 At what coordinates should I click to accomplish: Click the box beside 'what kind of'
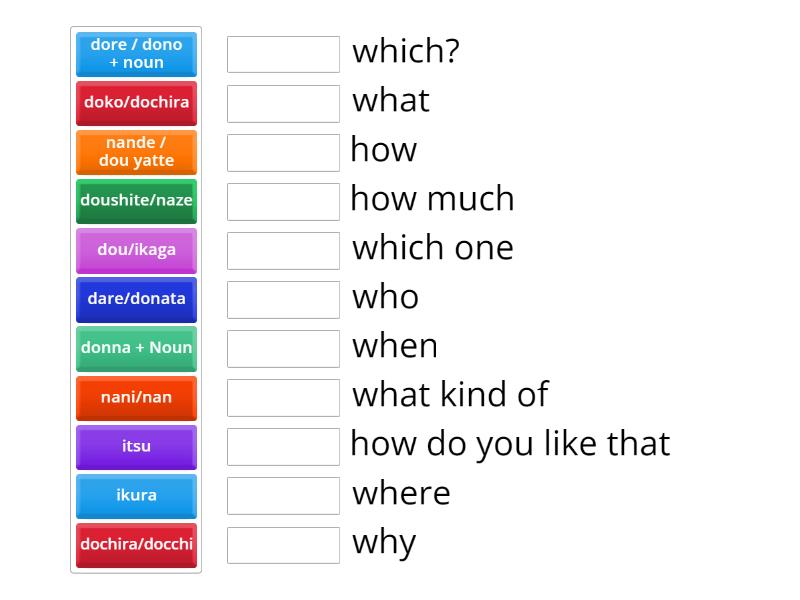(283, 397)
